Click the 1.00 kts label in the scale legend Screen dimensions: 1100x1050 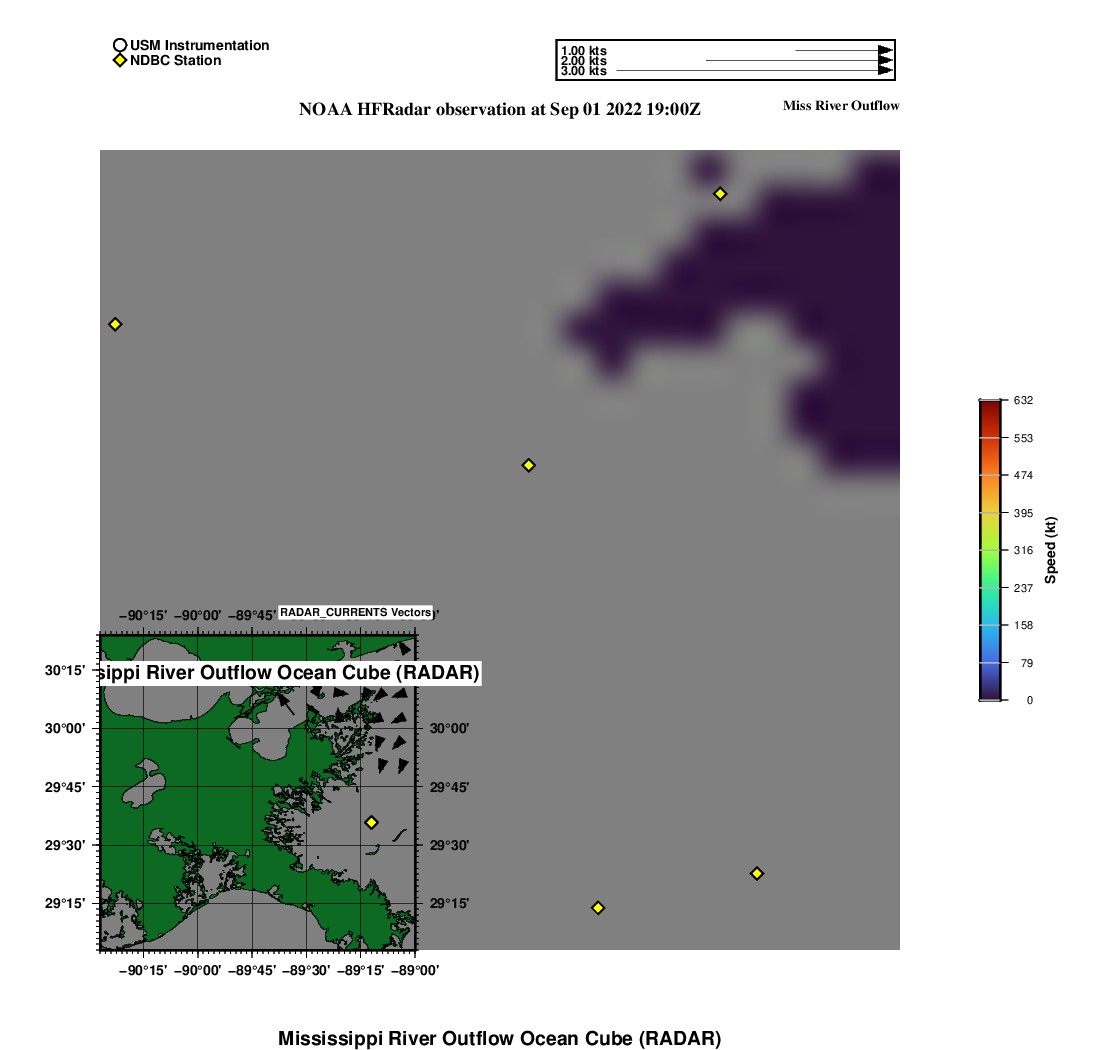click(584, 51)
